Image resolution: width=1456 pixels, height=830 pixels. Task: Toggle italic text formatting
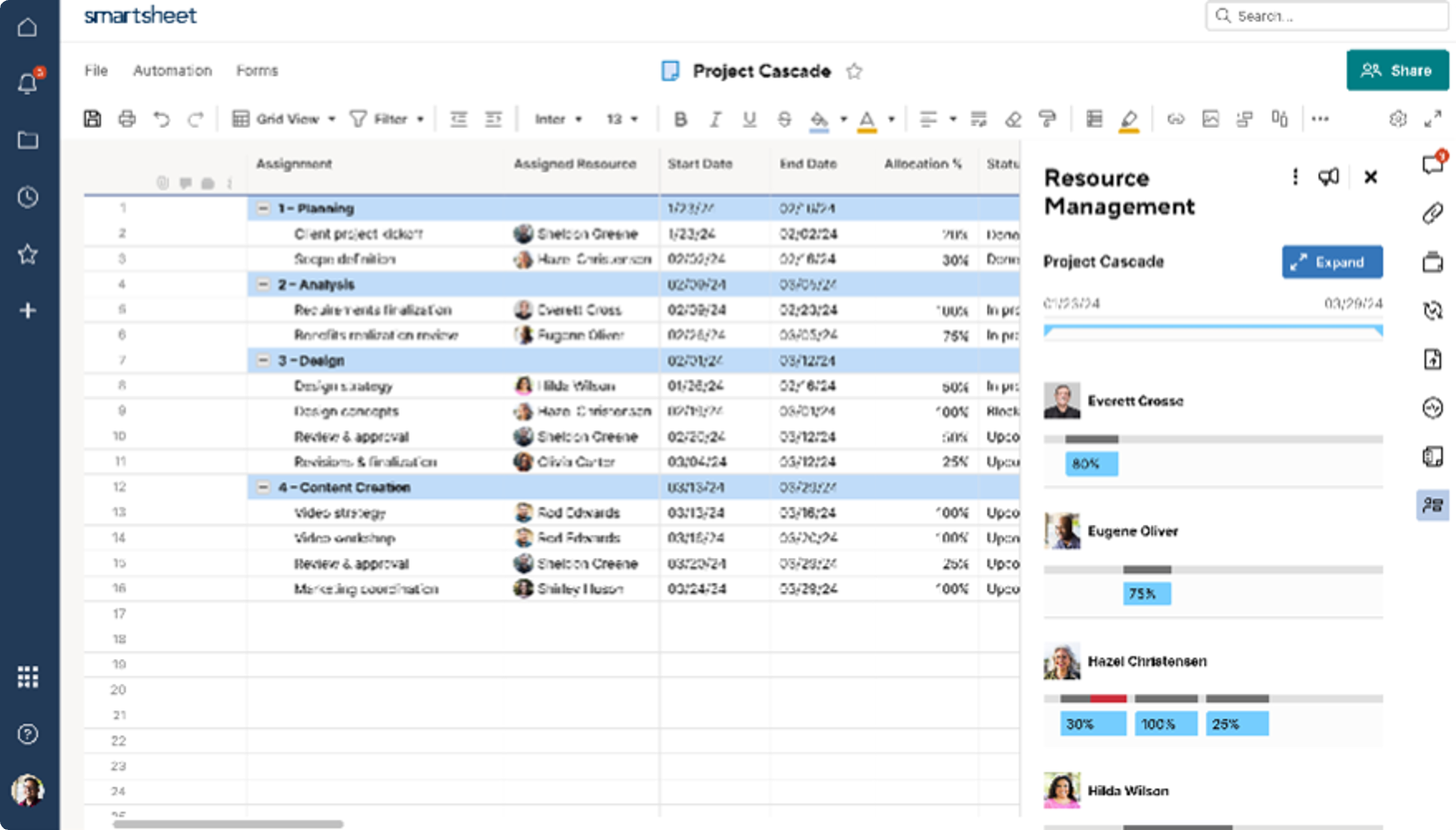[x=715, y=119]
